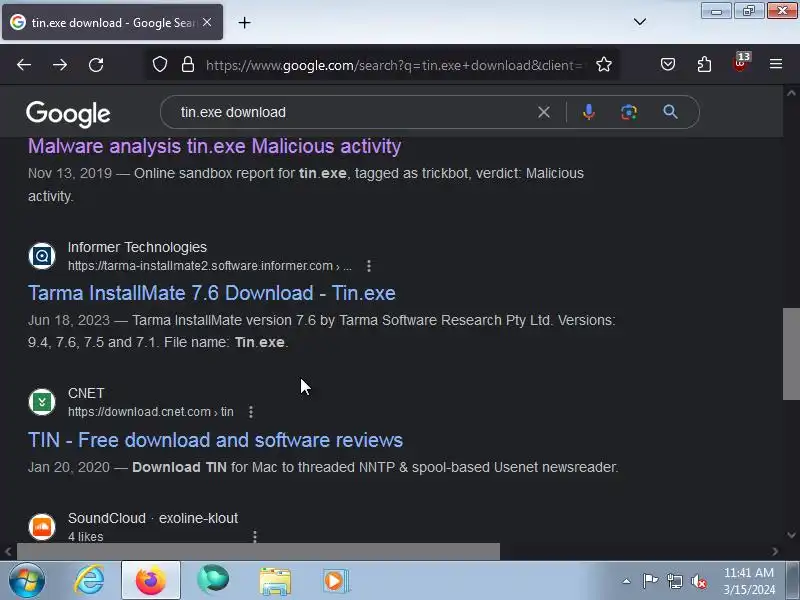Search by image with Google Lens

coord(629,112)
